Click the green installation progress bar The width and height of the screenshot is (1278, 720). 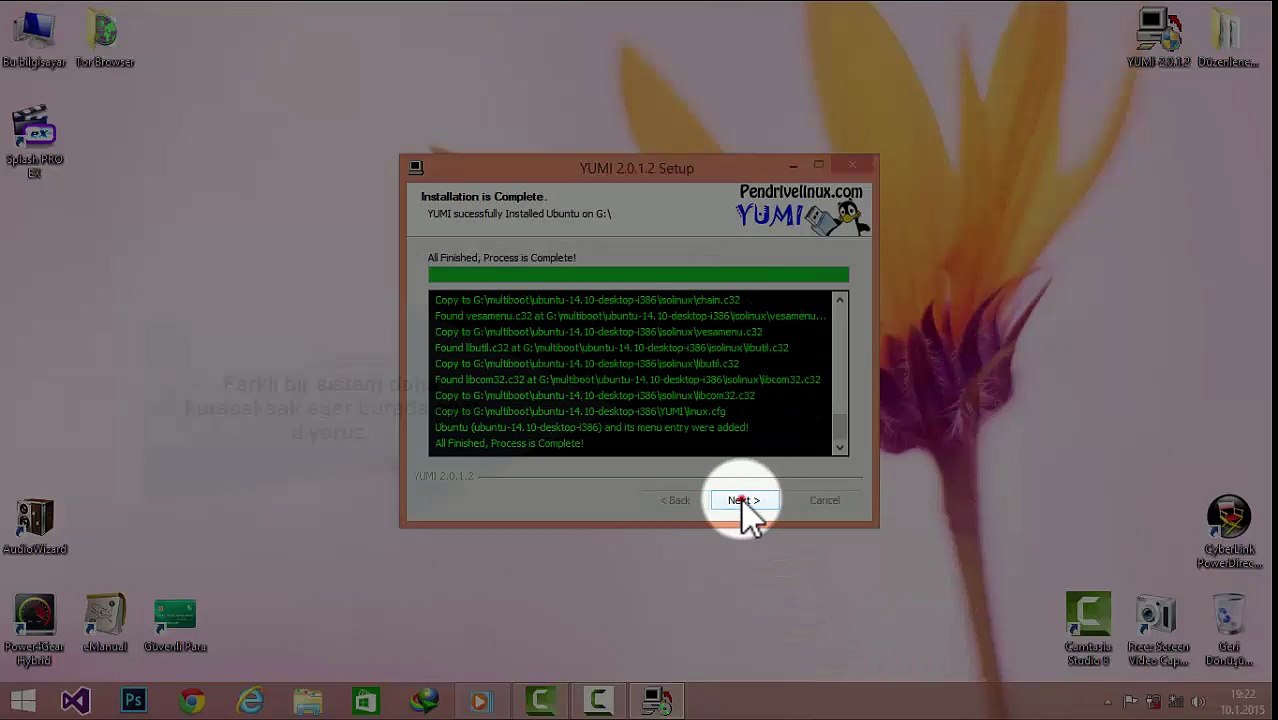[638, 275]
